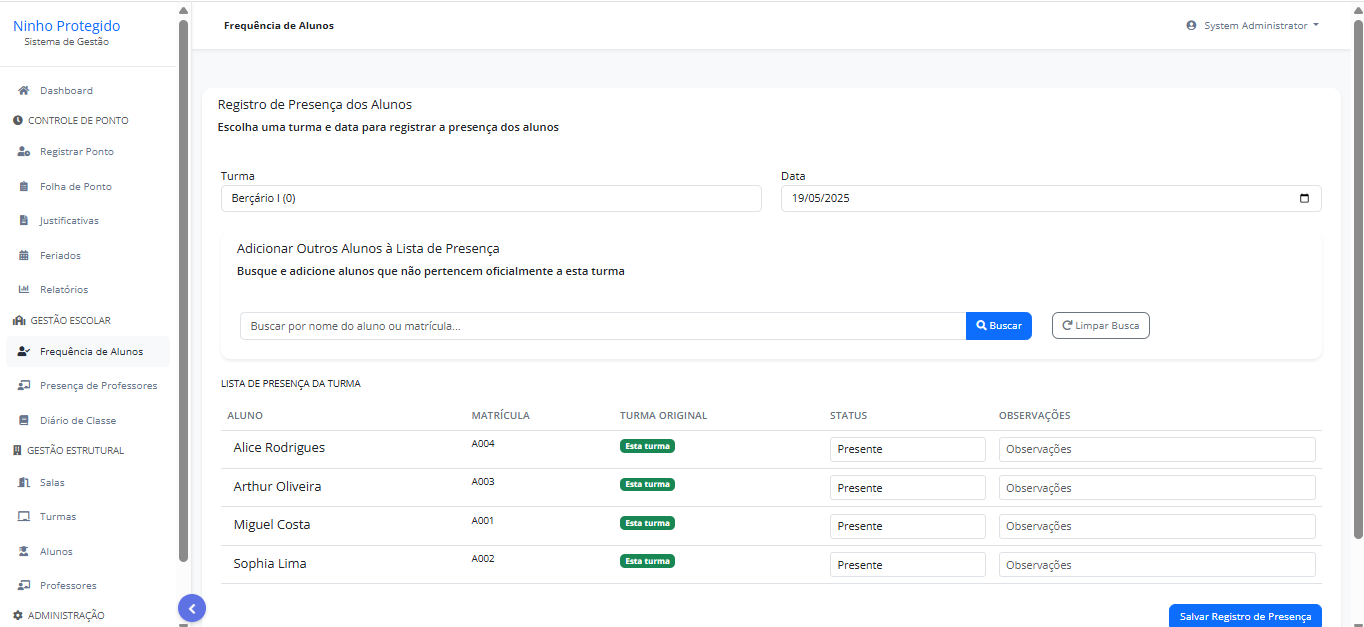Open the System Administrator user dropdown
This screenshot has width=1364, height=627.
point(1252,26)
